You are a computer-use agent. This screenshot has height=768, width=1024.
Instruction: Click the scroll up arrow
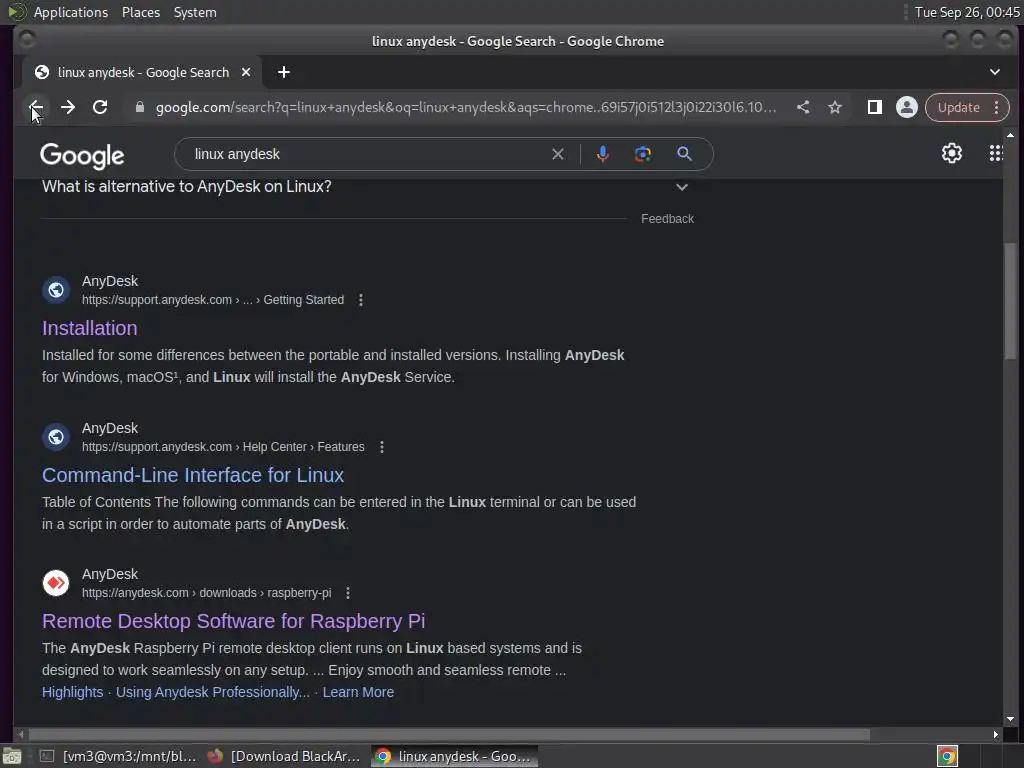tap(1010, 135)
